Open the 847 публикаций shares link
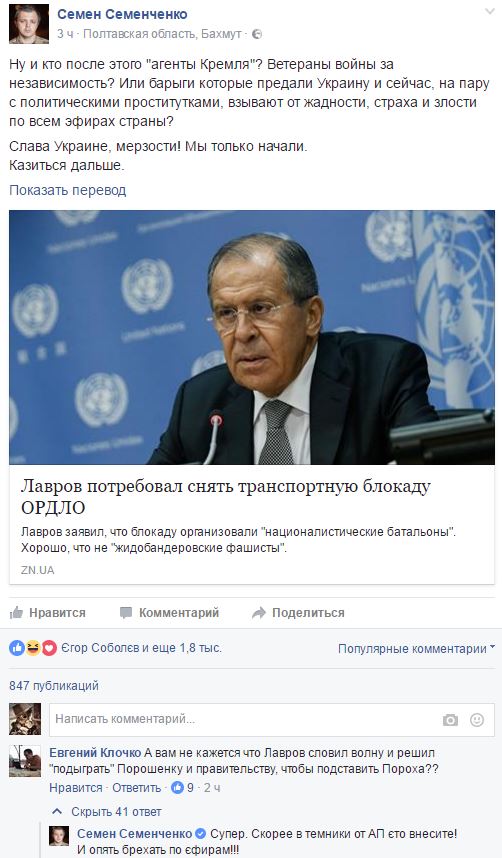 pyautogui.click(x=54, y=685)
